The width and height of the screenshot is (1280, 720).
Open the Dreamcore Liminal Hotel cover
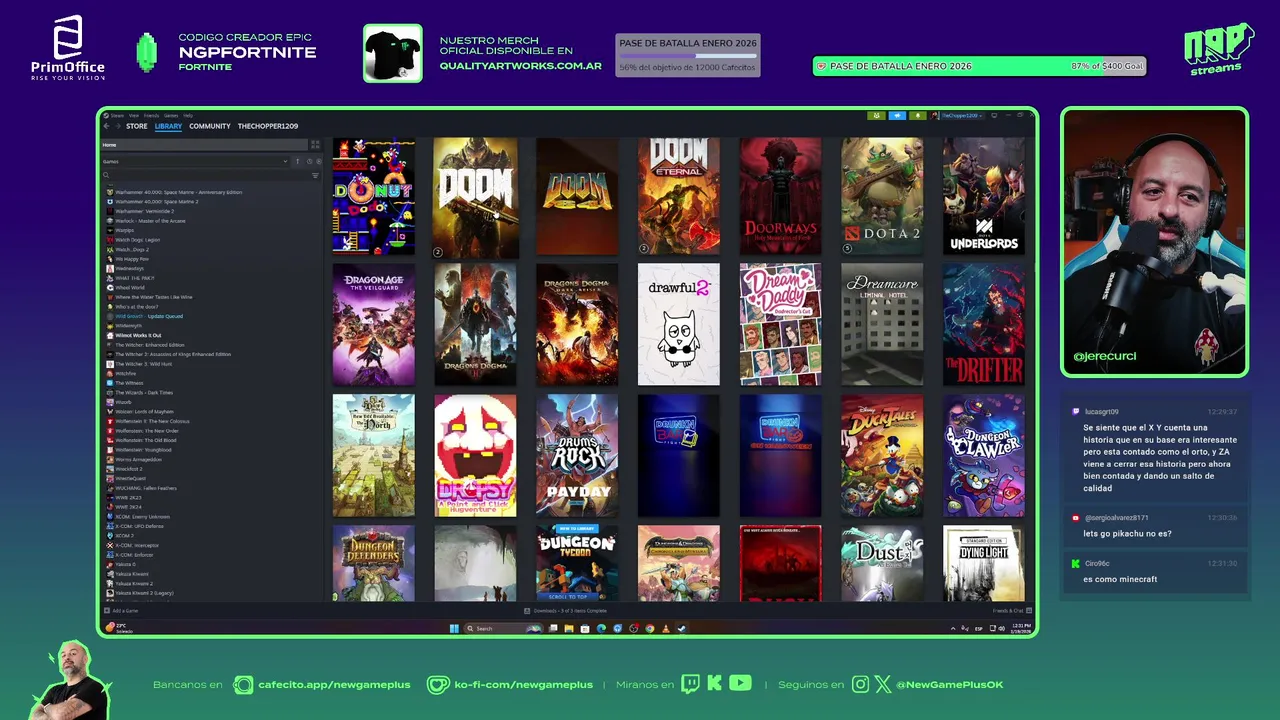point(882,325)
